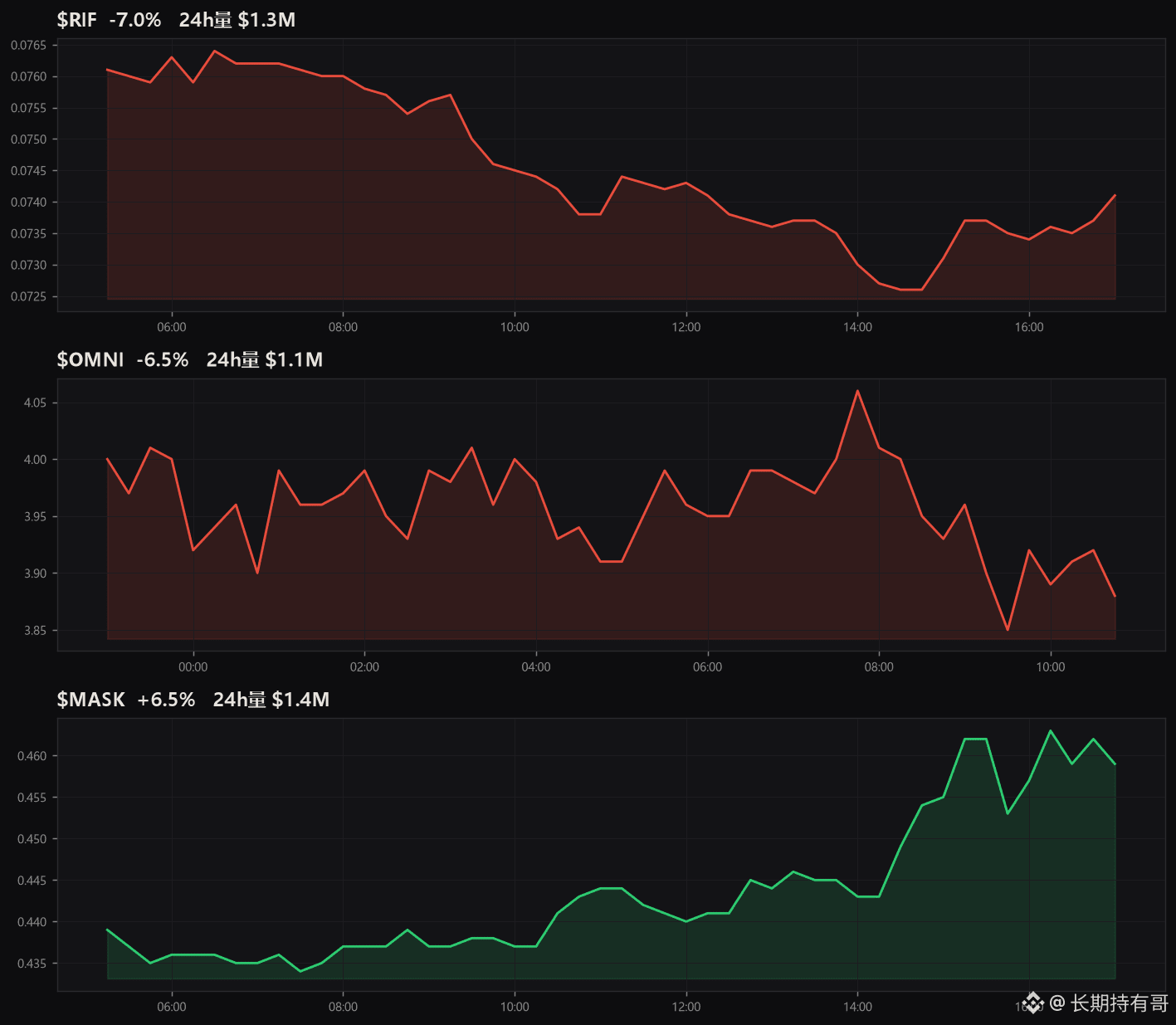Select the 0.0745 price tick
This screenshot has height=1025, width=1176.
[29, 171]
